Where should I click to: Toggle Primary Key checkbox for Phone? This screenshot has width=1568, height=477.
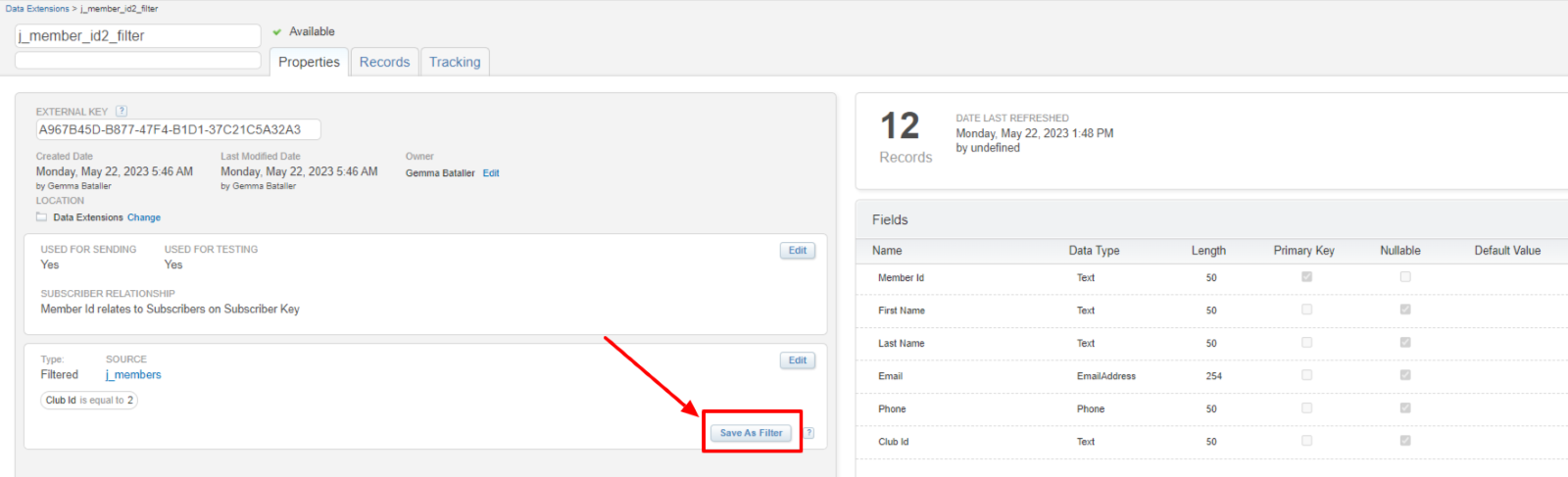tap(1306, 408)
